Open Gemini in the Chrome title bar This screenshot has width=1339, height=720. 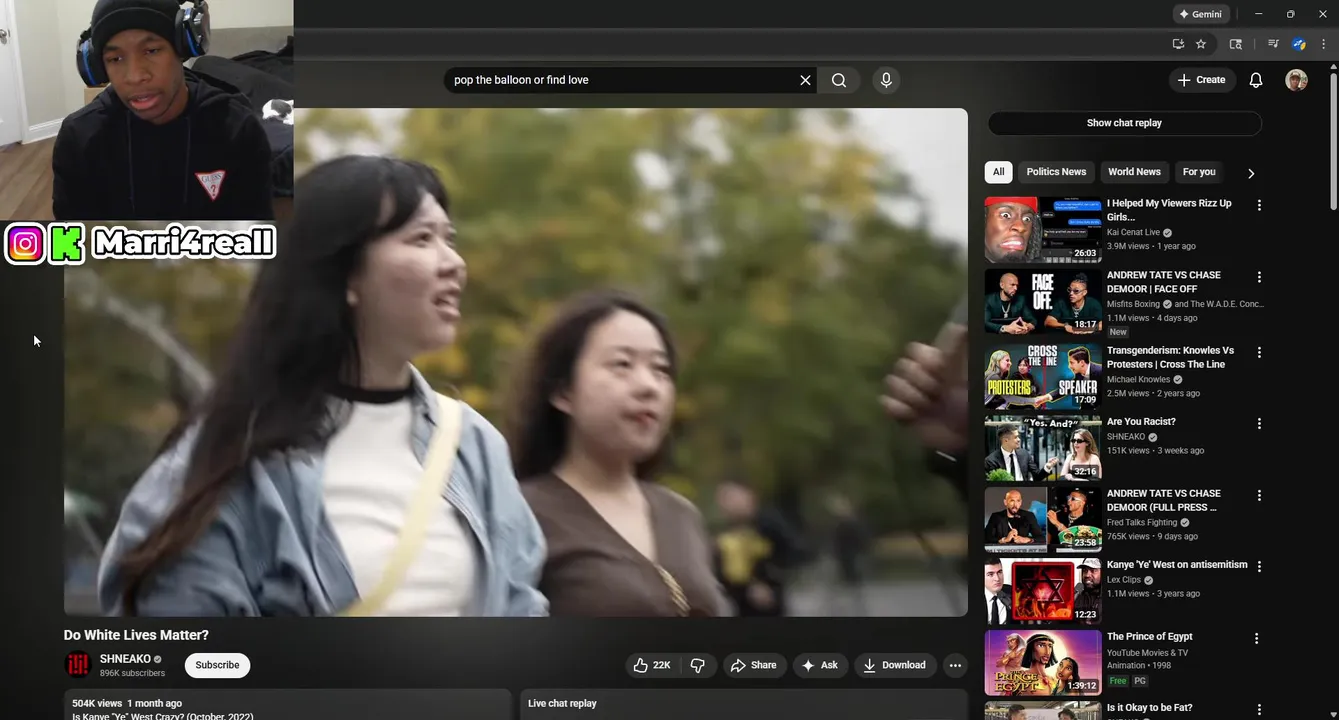coord(1200,14)
